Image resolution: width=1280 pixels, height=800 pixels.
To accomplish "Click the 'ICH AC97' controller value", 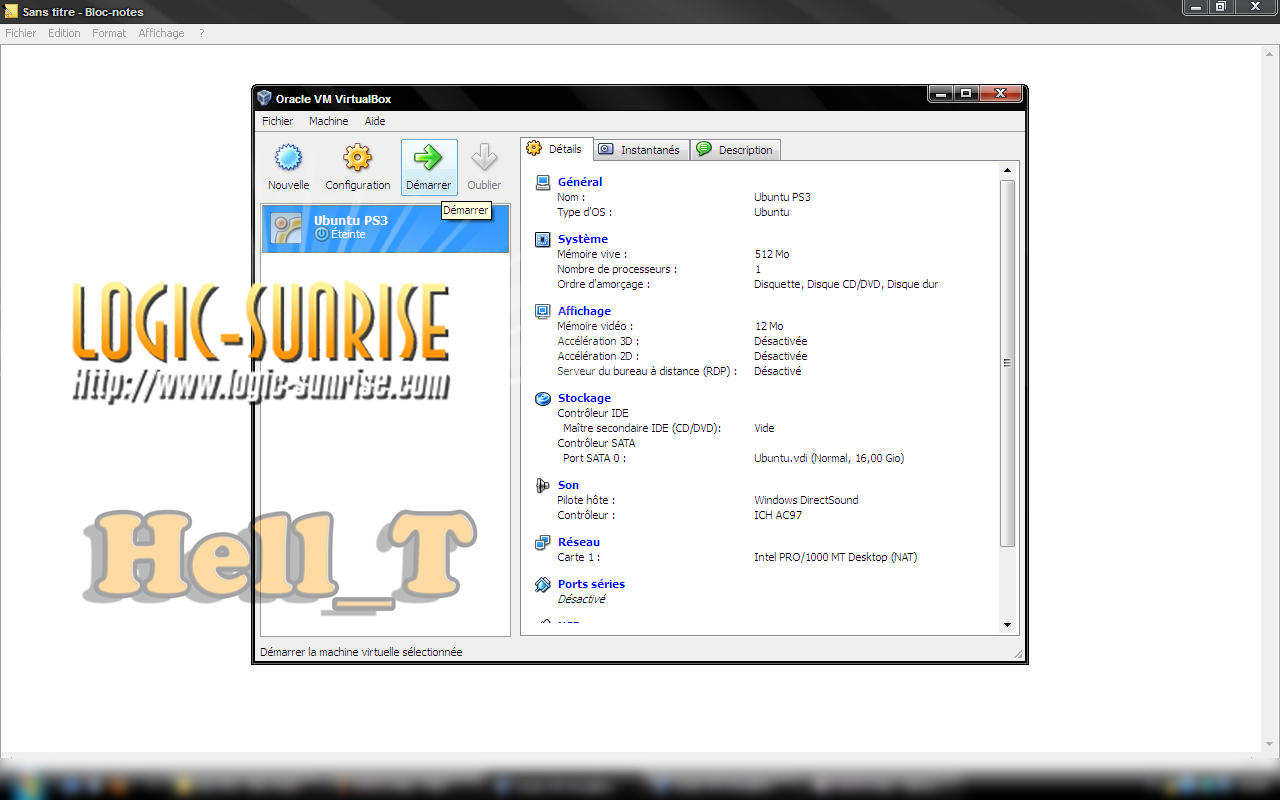I will point(778,515).
